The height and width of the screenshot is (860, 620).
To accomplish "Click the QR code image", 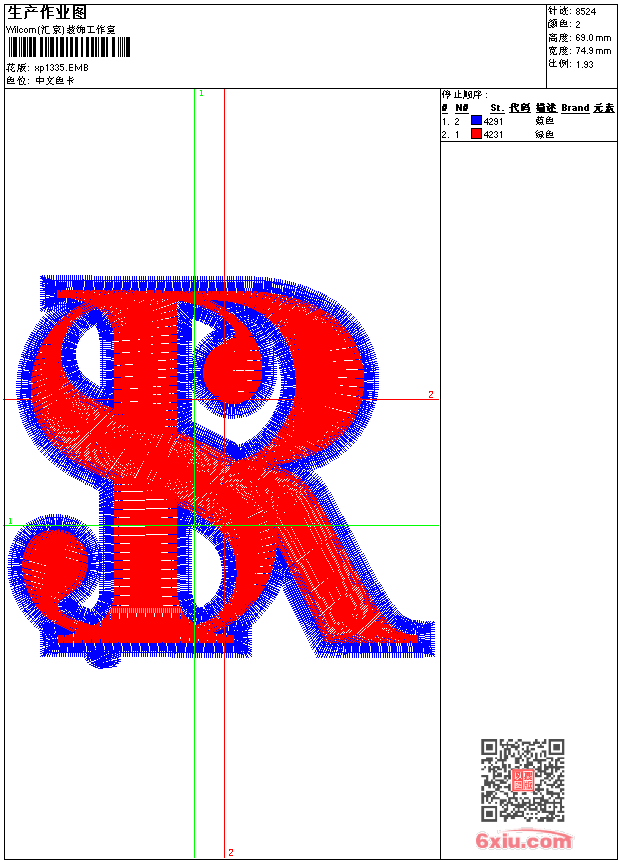I will pyautogui.click(x=522, y=780).
